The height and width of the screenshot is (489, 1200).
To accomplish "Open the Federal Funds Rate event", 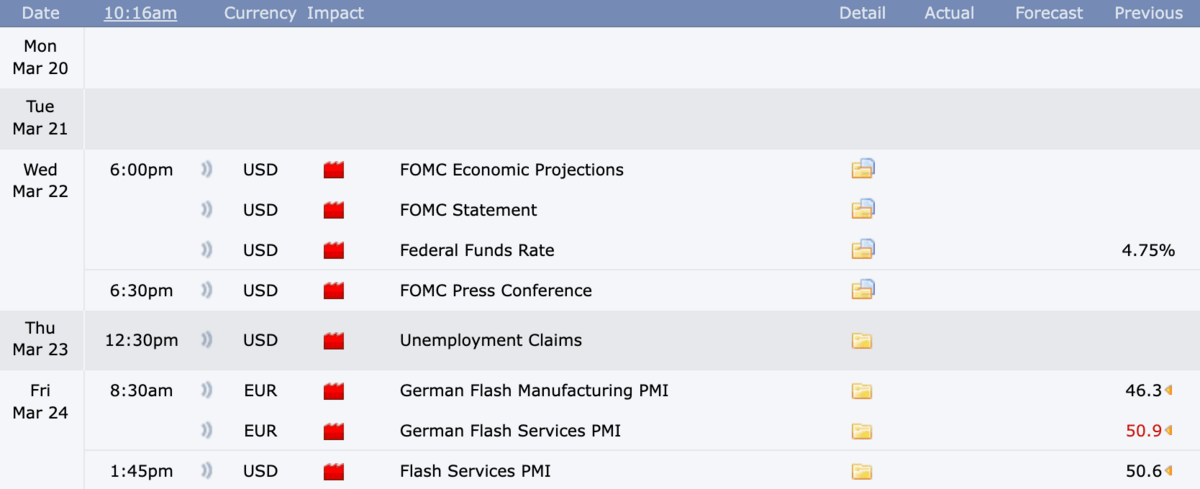I will (476, 250).
